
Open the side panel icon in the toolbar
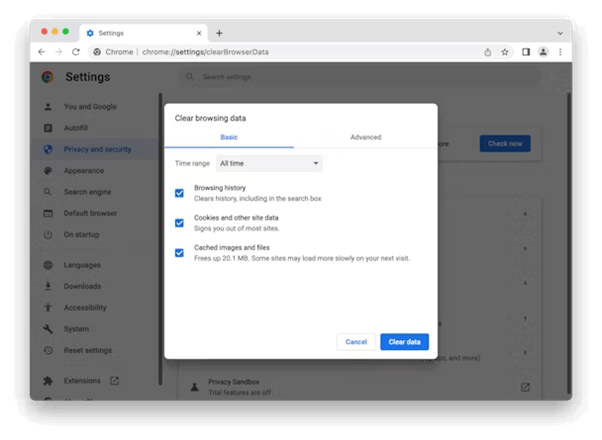click(526, 52)
